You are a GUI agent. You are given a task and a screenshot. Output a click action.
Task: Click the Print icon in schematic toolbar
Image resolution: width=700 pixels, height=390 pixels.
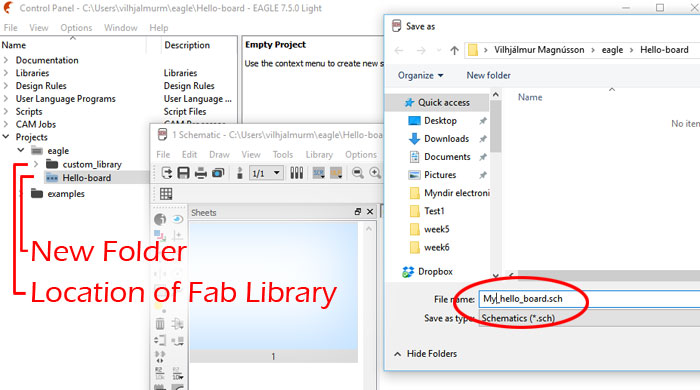[201, 173]
